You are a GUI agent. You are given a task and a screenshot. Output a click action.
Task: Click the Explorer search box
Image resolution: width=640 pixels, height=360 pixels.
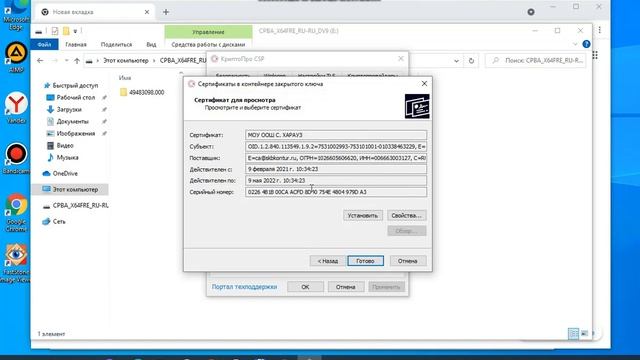tap(536, 60)
